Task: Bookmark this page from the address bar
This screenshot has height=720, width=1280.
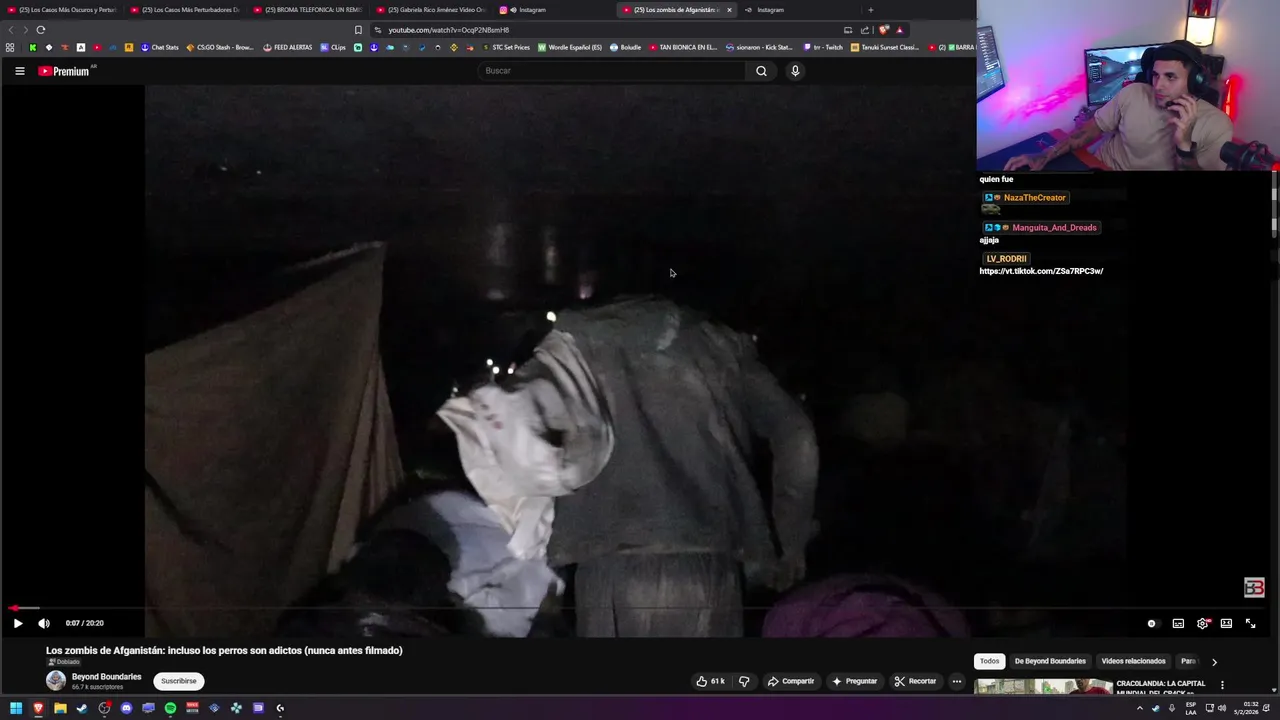Action: click(x=358, y=30)
